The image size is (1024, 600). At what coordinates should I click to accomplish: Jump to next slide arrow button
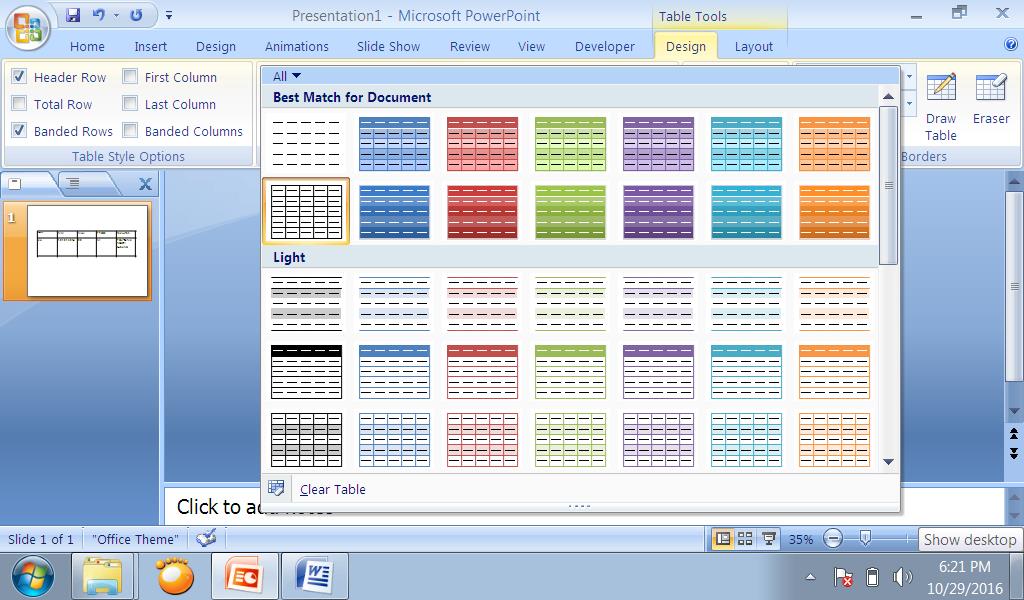(1014, 452)
